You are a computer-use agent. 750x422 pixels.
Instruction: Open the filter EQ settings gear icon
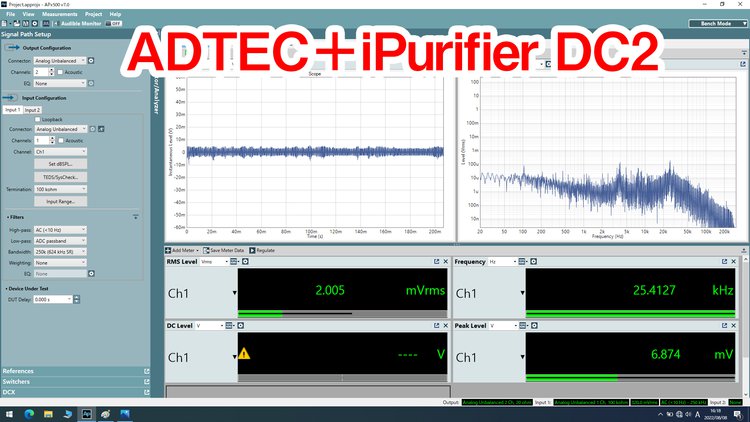(x=91, y=274)
